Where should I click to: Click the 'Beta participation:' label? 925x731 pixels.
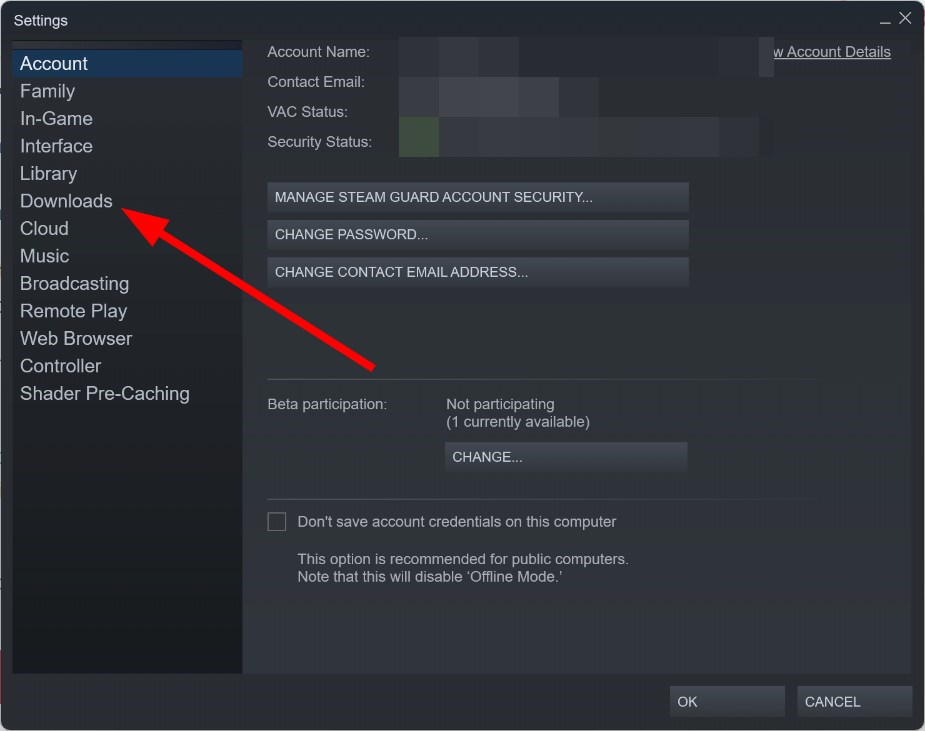pos(327,404)
